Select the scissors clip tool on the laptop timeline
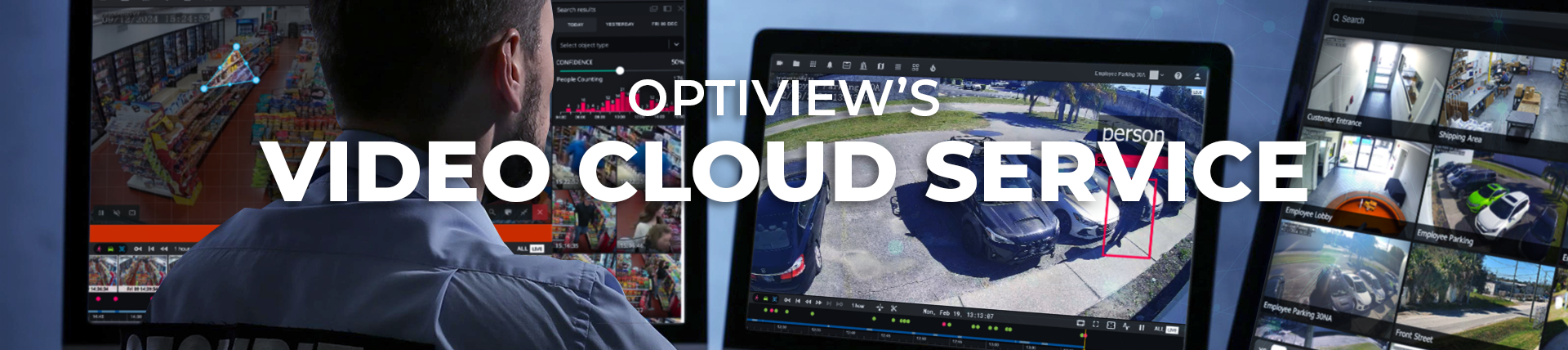This screenshot has height=350, width=1568. [x=893, y=308]
